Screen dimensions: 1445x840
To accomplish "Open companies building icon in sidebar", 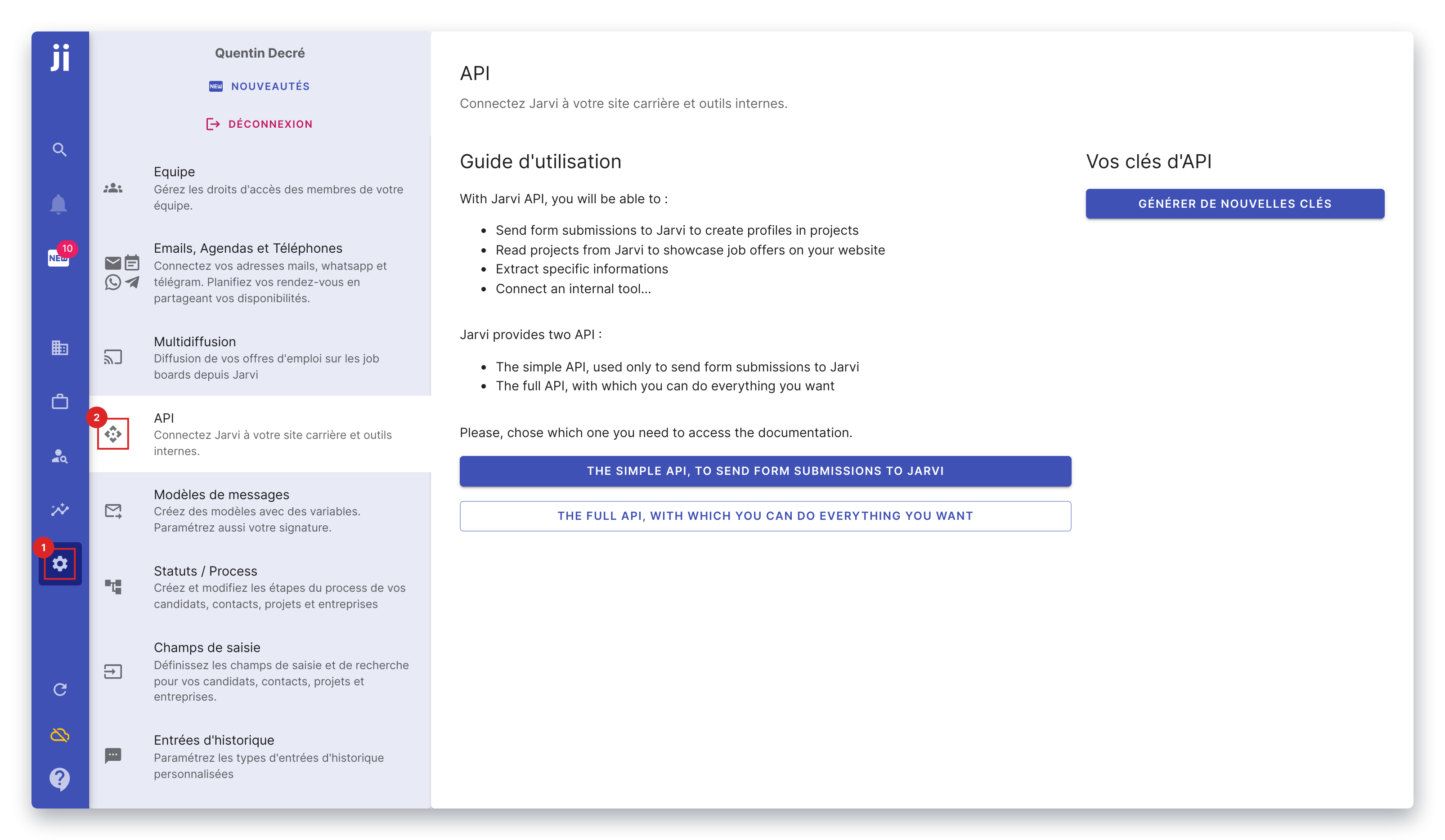I will [60, 348].
